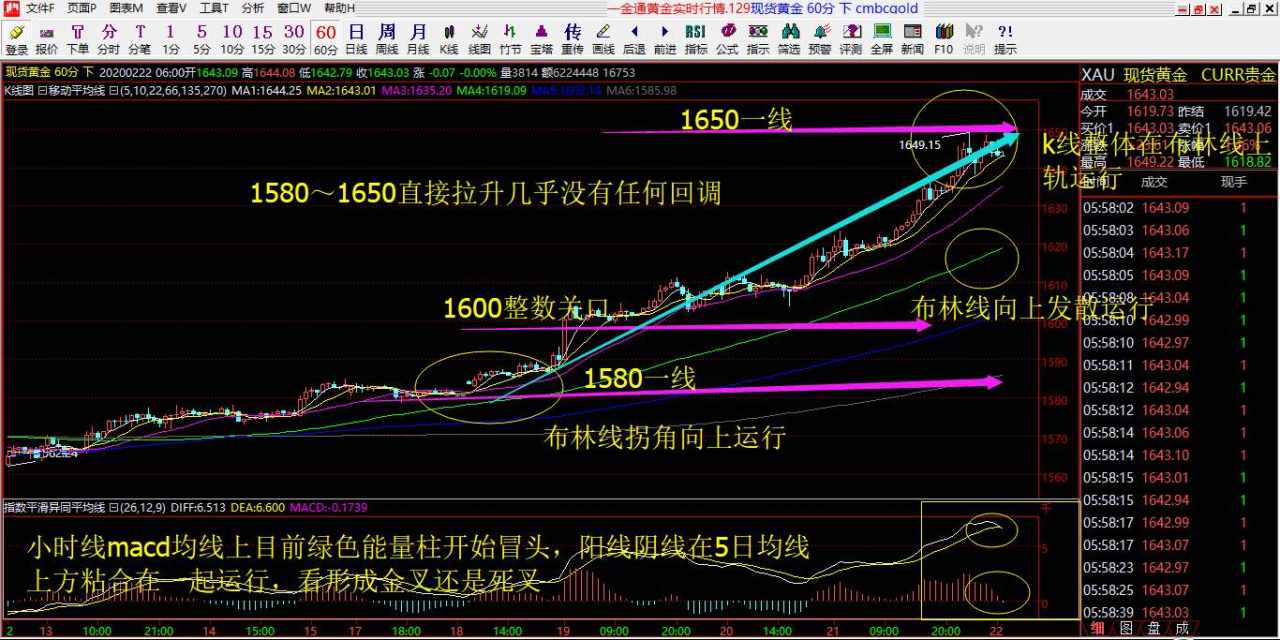The image size is (1280, 640).
Task: Click the 登录 login toolbar icon
Action: point(16,39)
